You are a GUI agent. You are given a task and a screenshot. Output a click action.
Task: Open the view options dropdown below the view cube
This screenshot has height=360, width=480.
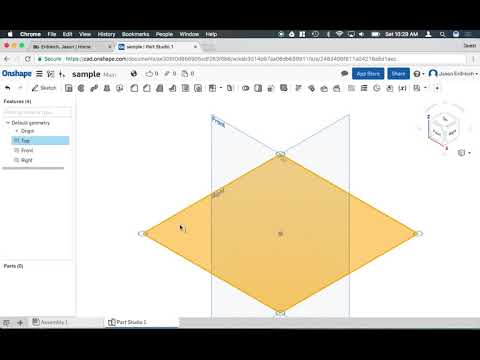pyautogui.click(x=464, y=153)
